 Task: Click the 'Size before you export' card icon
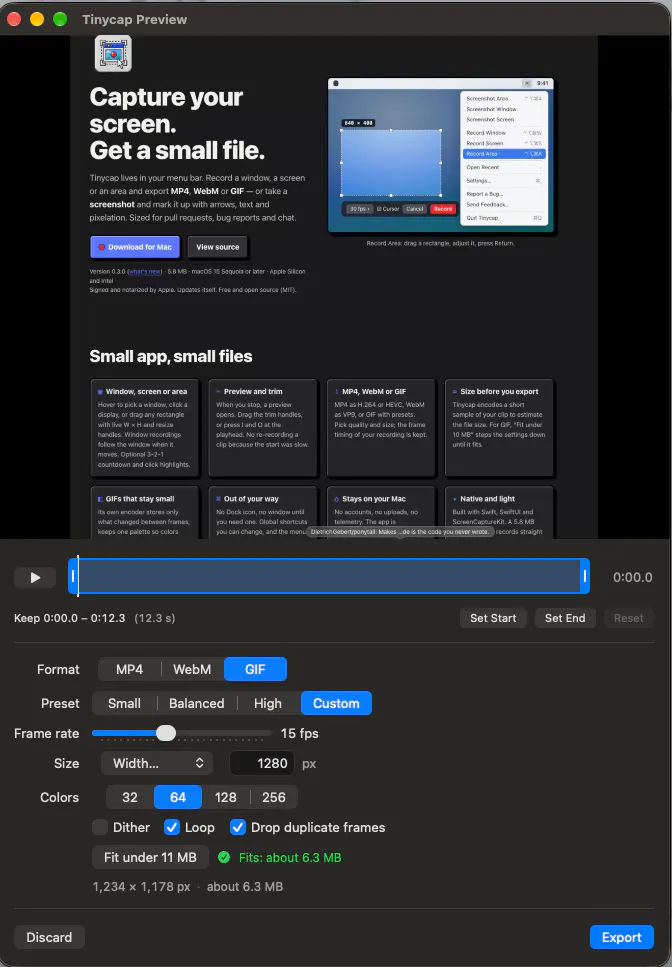coord(455,392)
